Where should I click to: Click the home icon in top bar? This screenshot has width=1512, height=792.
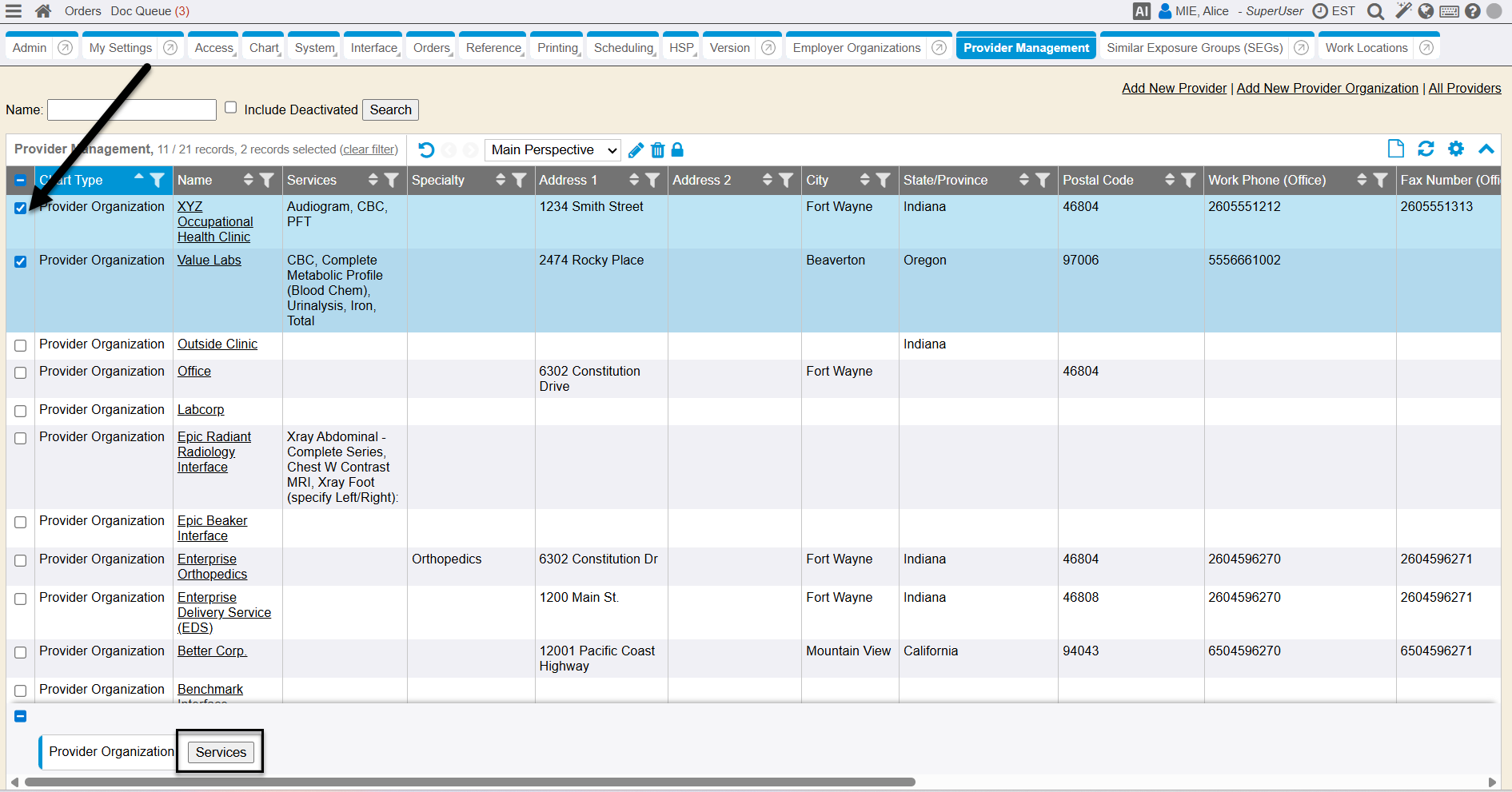[43, 11]
